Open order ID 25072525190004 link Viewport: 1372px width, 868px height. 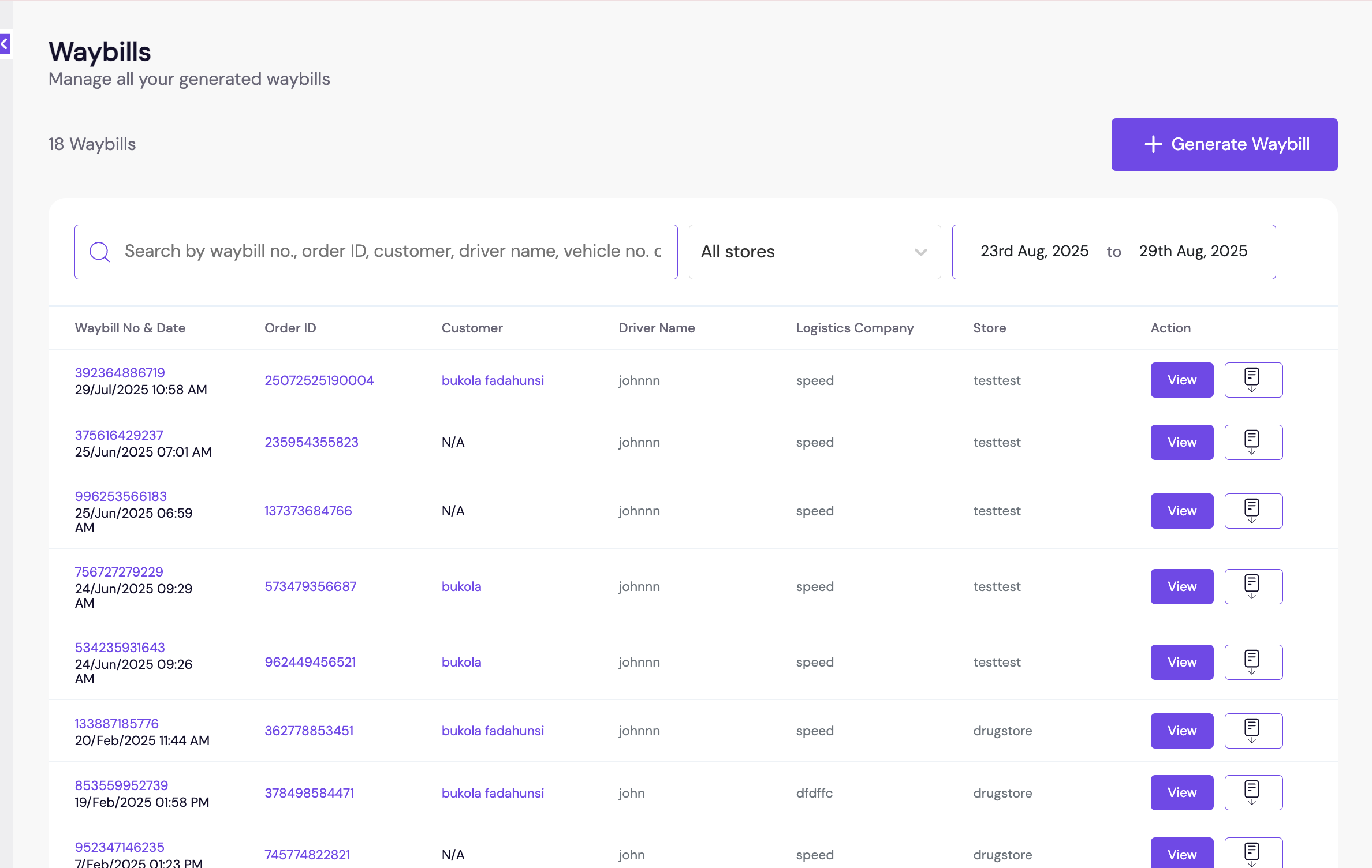[x=319, y=380]
